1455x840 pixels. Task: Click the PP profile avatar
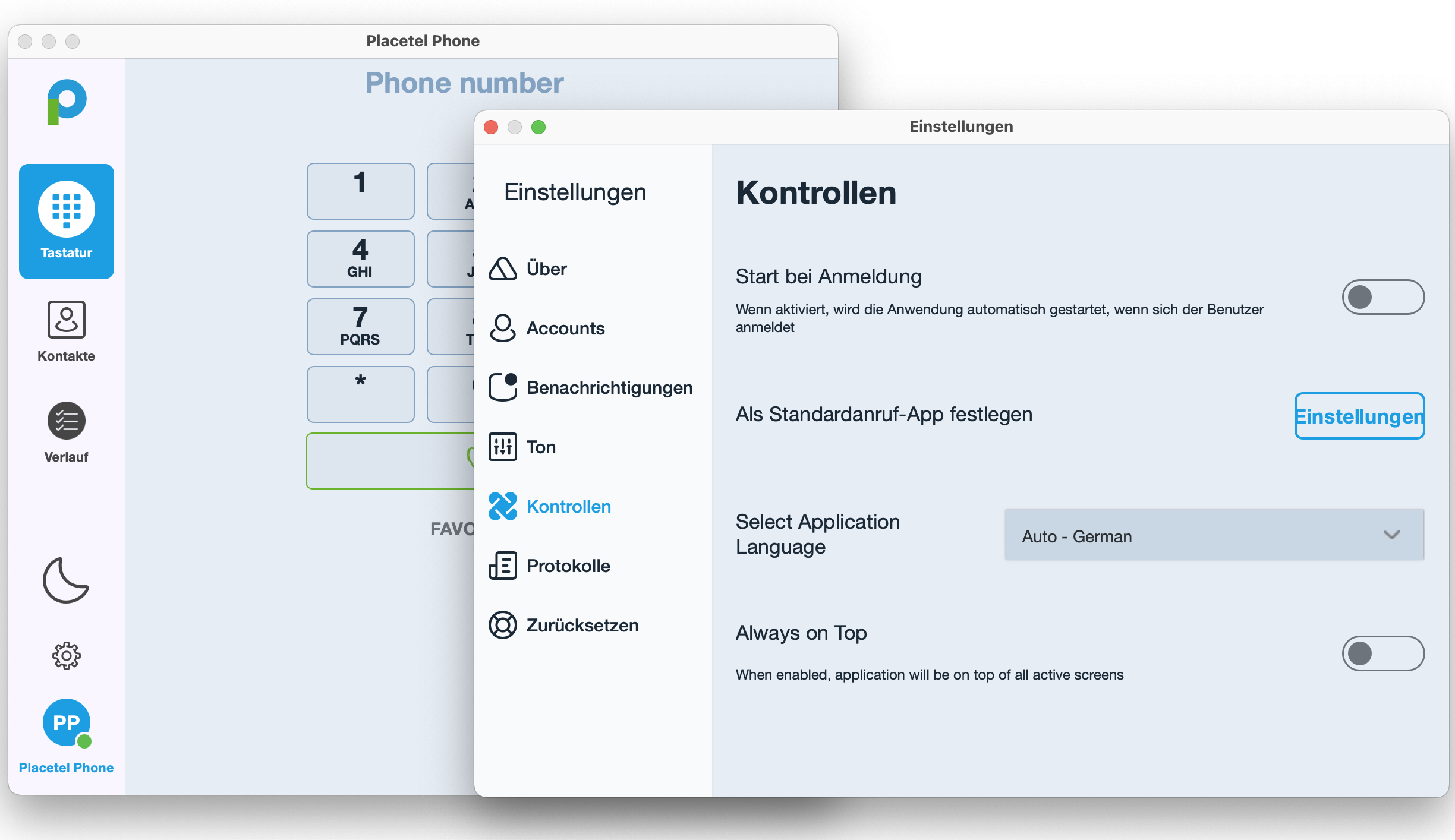click(x=66, y=722)
